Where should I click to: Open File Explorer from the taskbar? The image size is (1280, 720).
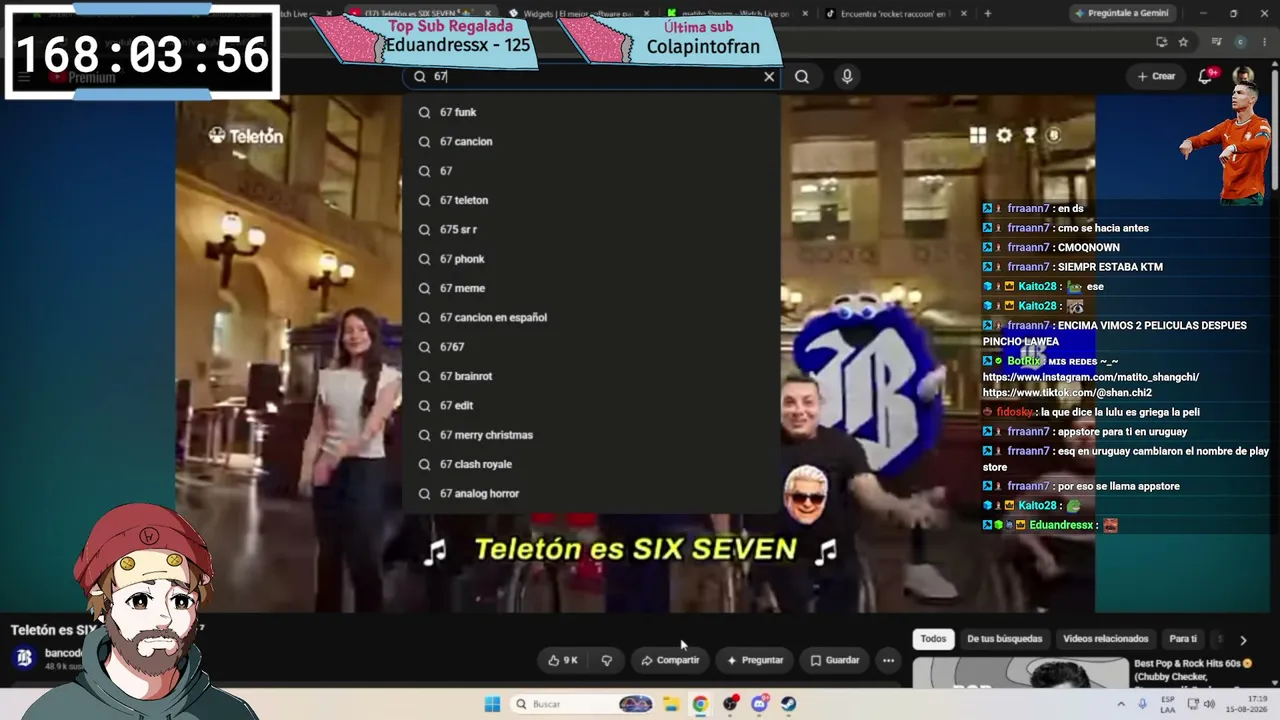672,704
